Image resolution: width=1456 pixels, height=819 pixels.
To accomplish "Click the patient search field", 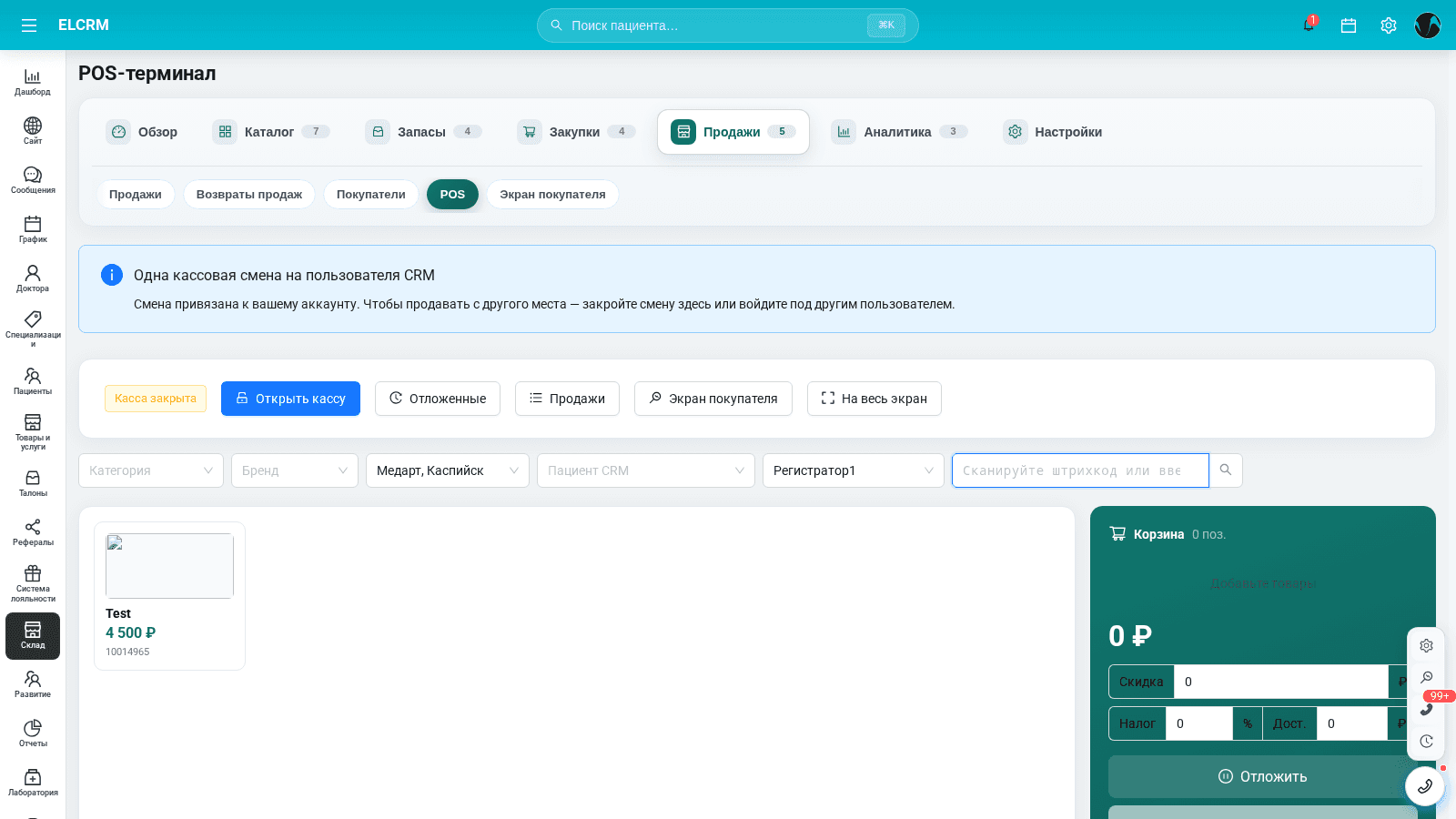I will point(727,25).
